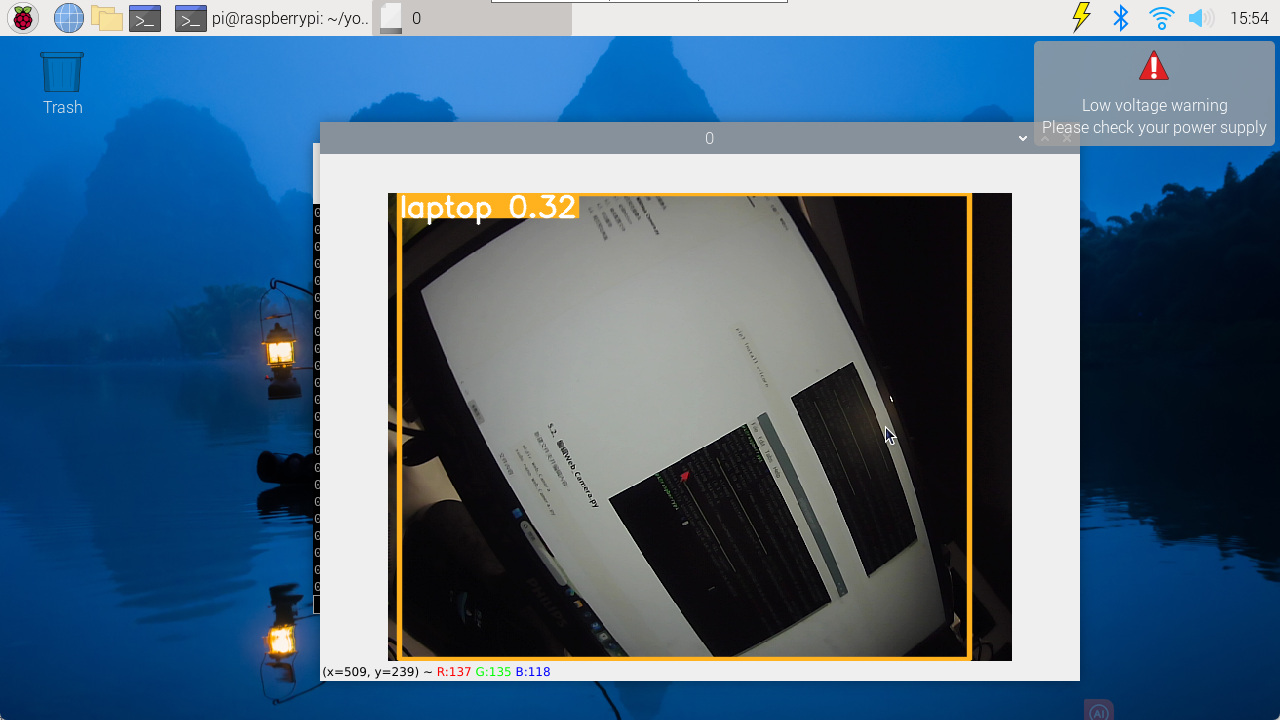Minimize window "0" with the down chevron
Screen dimensions: 1280x720
[1023, 138]
